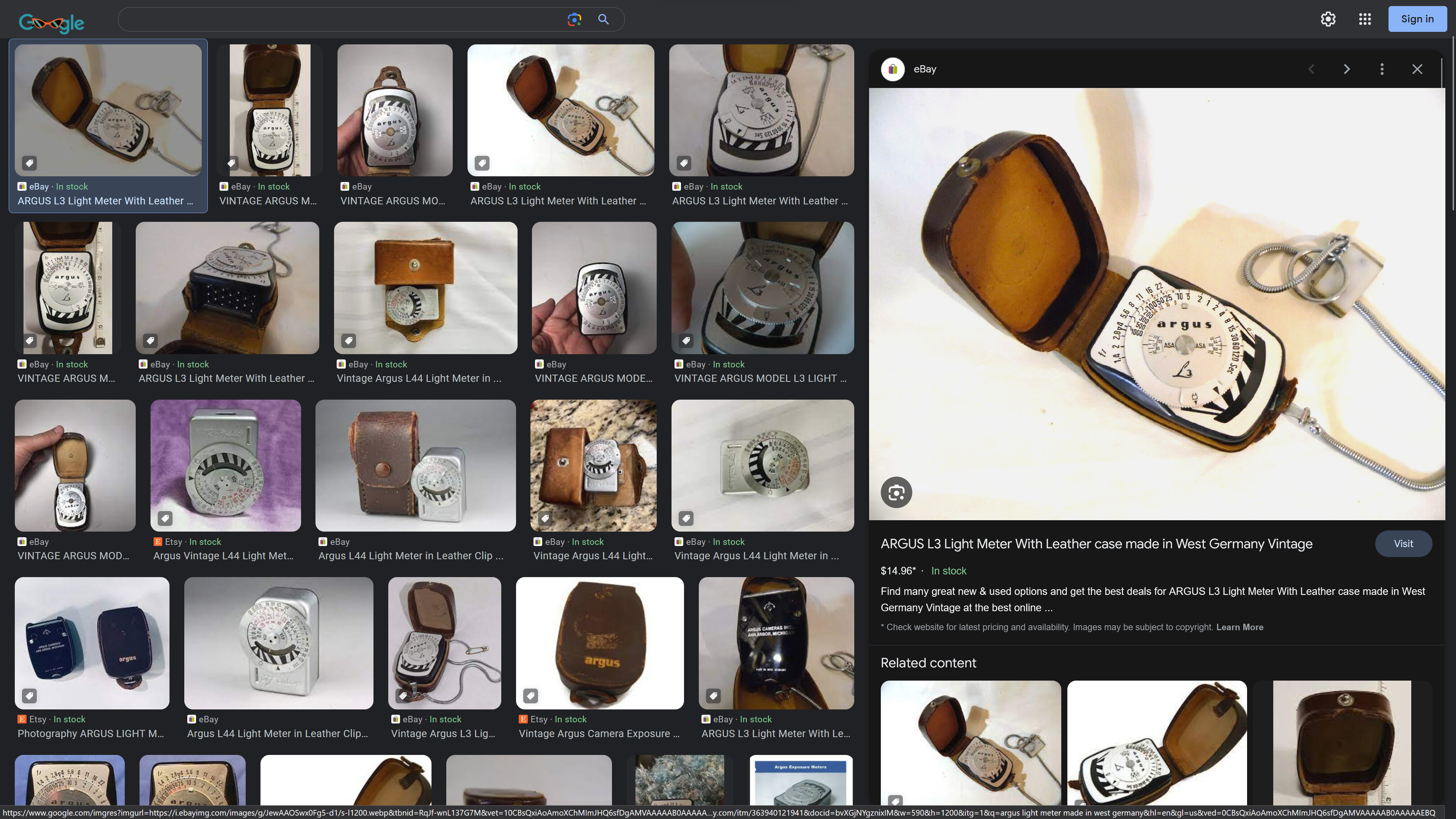The image size is (1456, 819).
Task: Open VINTAGE ARGUS MODE... hand-held thumbnail in second row
Action: coord(594,288)
